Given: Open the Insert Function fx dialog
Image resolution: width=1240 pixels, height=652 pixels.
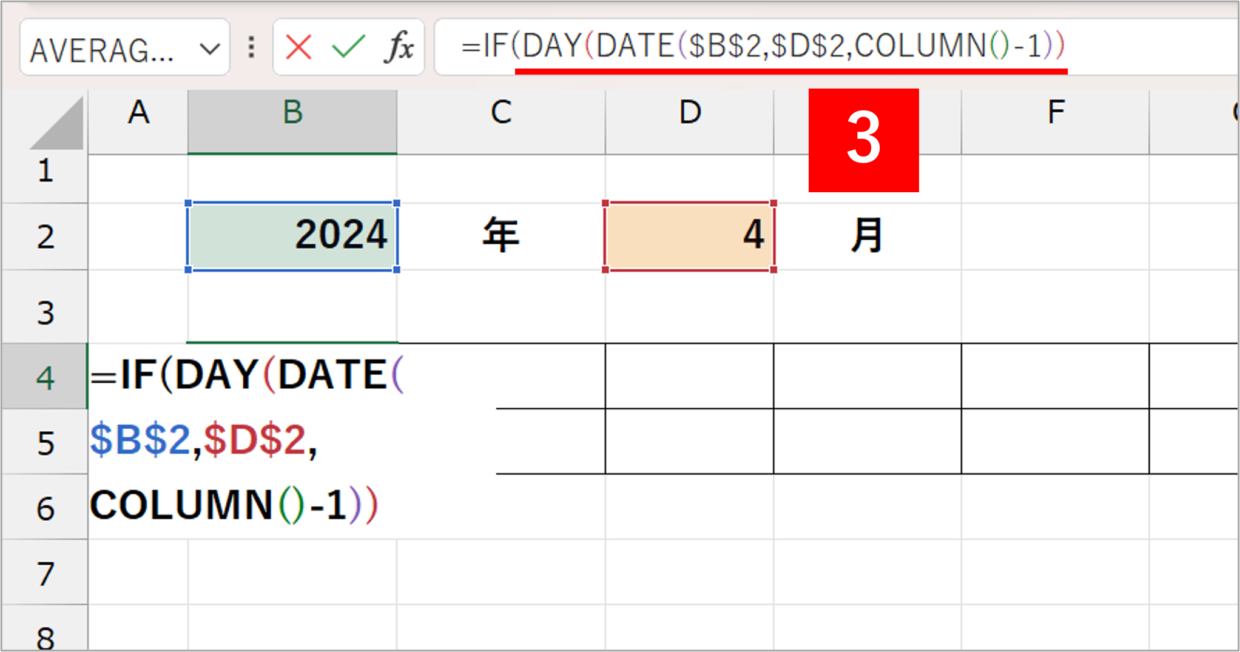Looking at the screenshot, I should [x=399, y=47].
